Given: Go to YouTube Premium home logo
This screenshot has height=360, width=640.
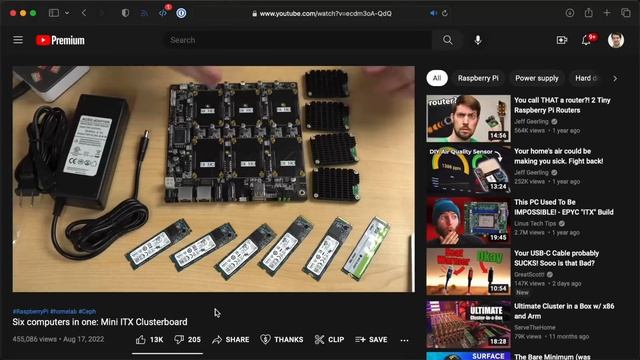Looking at the screenshot, I should click(x=60, y=40).
